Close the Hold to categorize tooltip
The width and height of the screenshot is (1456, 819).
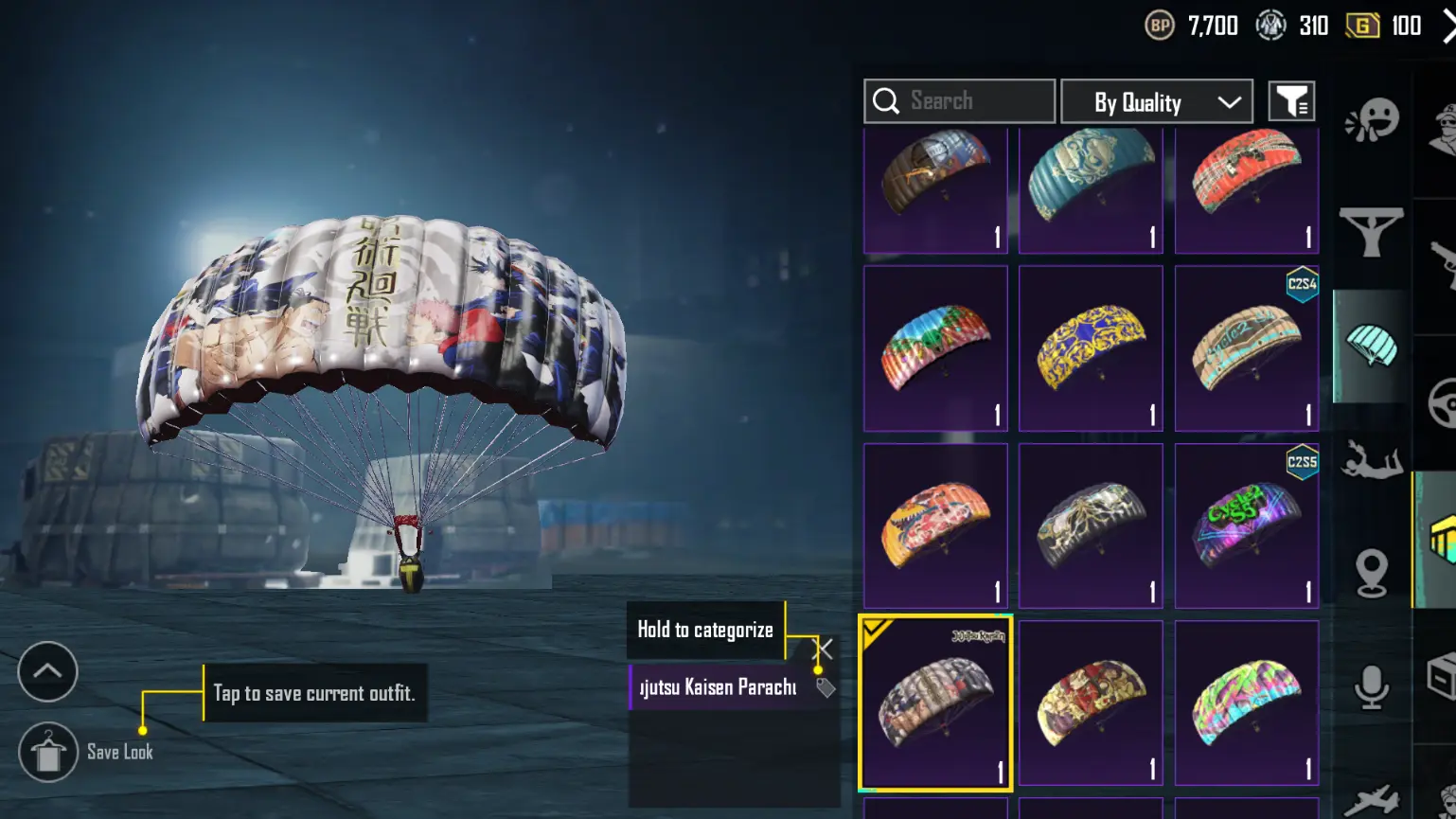click(x=824, y=649)
